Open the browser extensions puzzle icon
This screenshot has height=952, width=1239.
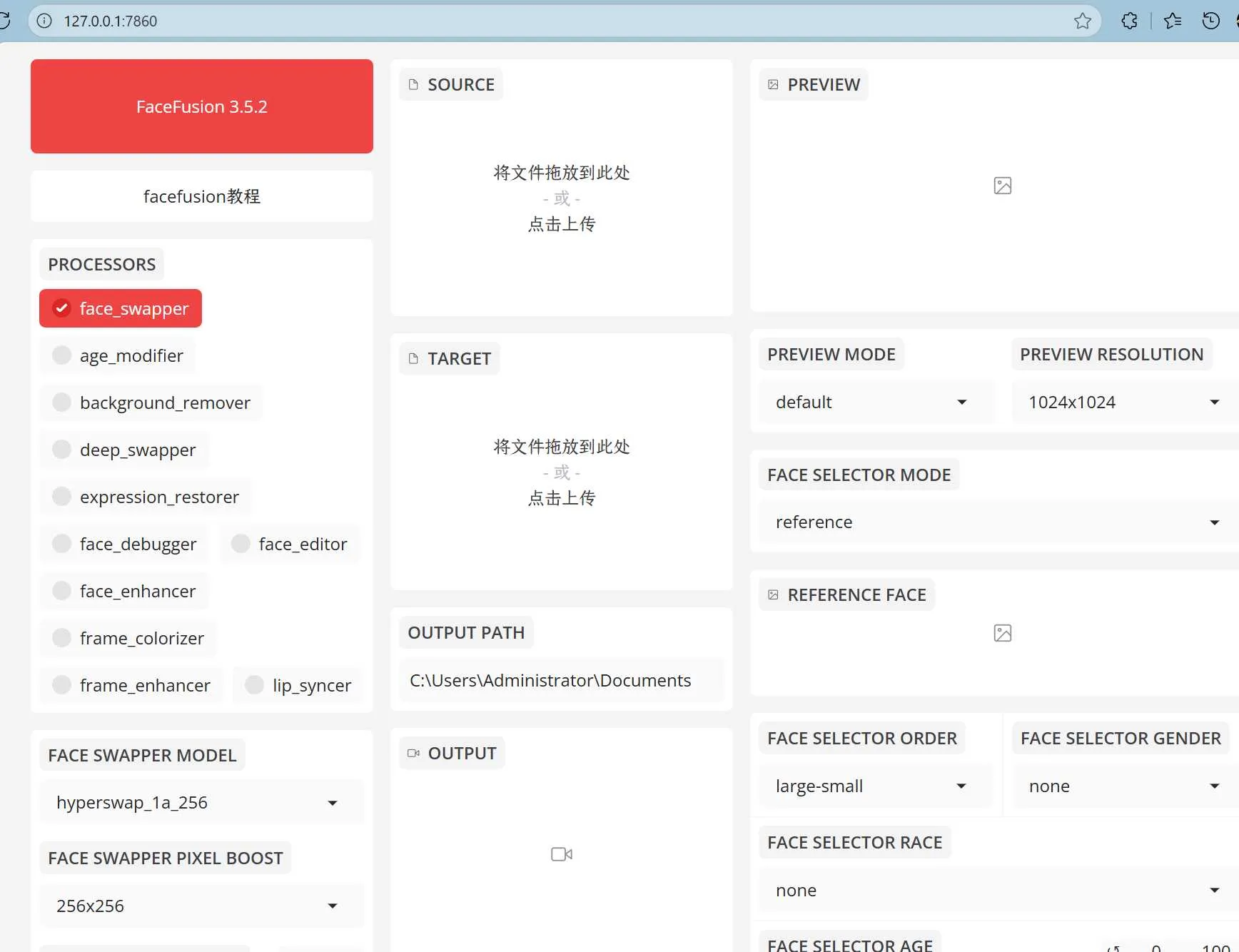pyautogui.click(x=1129, y=21)
